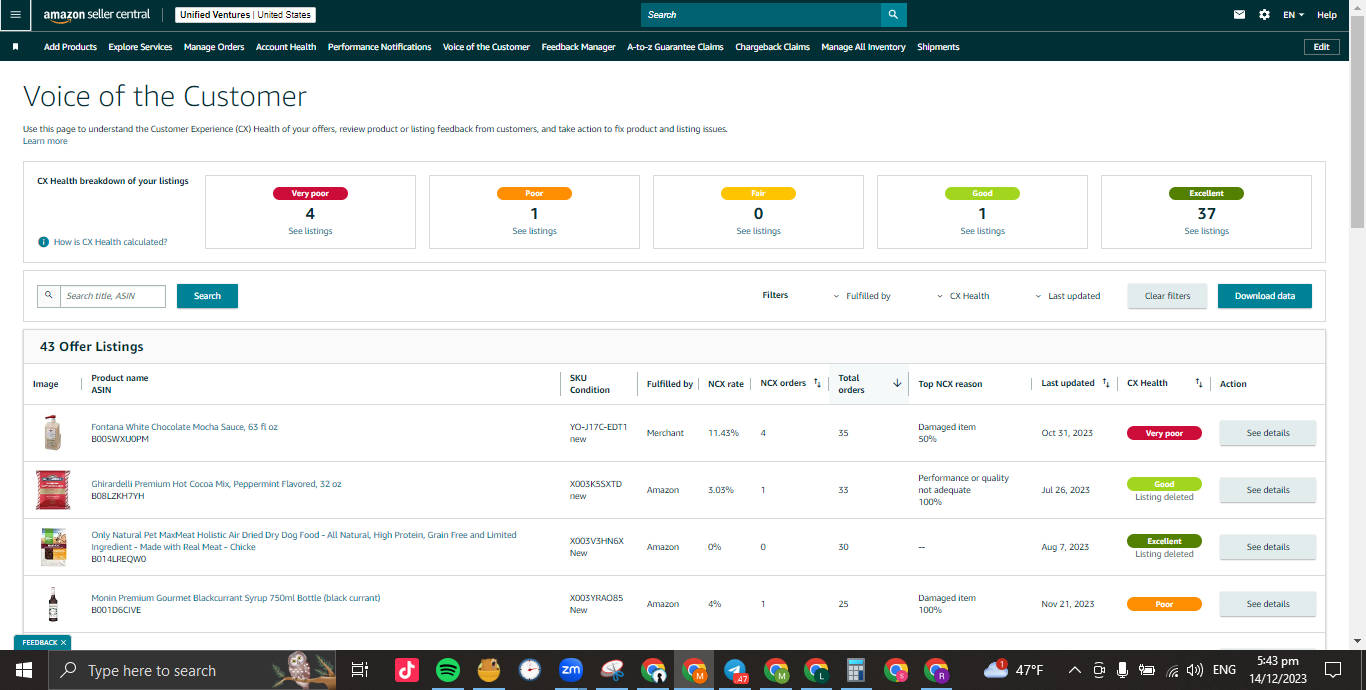Open Shipments menu item
Screen dimensions: 1366x690
pos(938,47)
